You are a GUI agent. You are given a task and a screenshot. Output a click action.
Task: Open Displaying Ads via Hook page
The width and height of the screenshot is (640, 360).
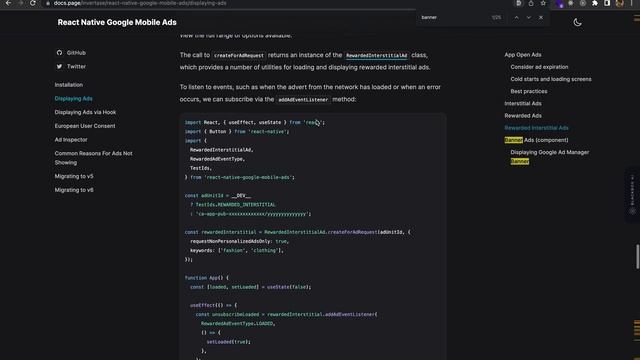click(85, 112)
